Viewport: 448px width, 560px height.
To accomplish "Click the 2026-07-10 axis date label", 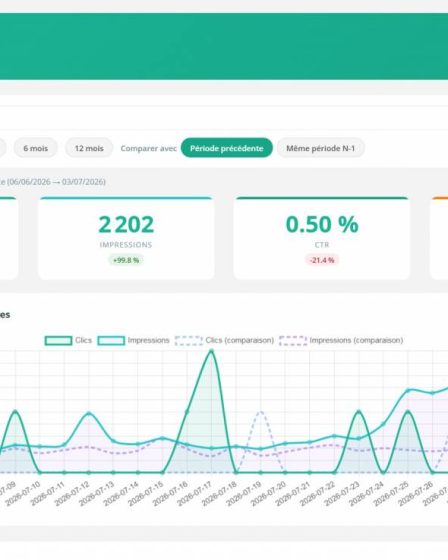I will [24, 493].
